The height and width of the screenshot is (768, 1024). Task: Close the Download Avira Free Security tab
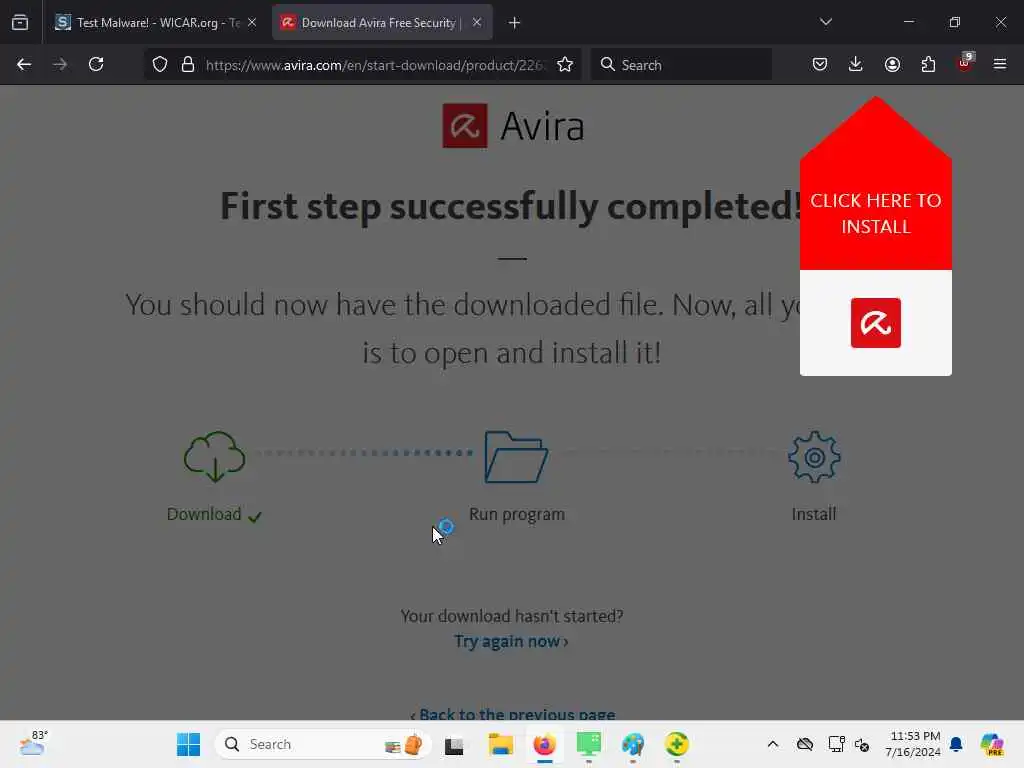coord(477,22)
